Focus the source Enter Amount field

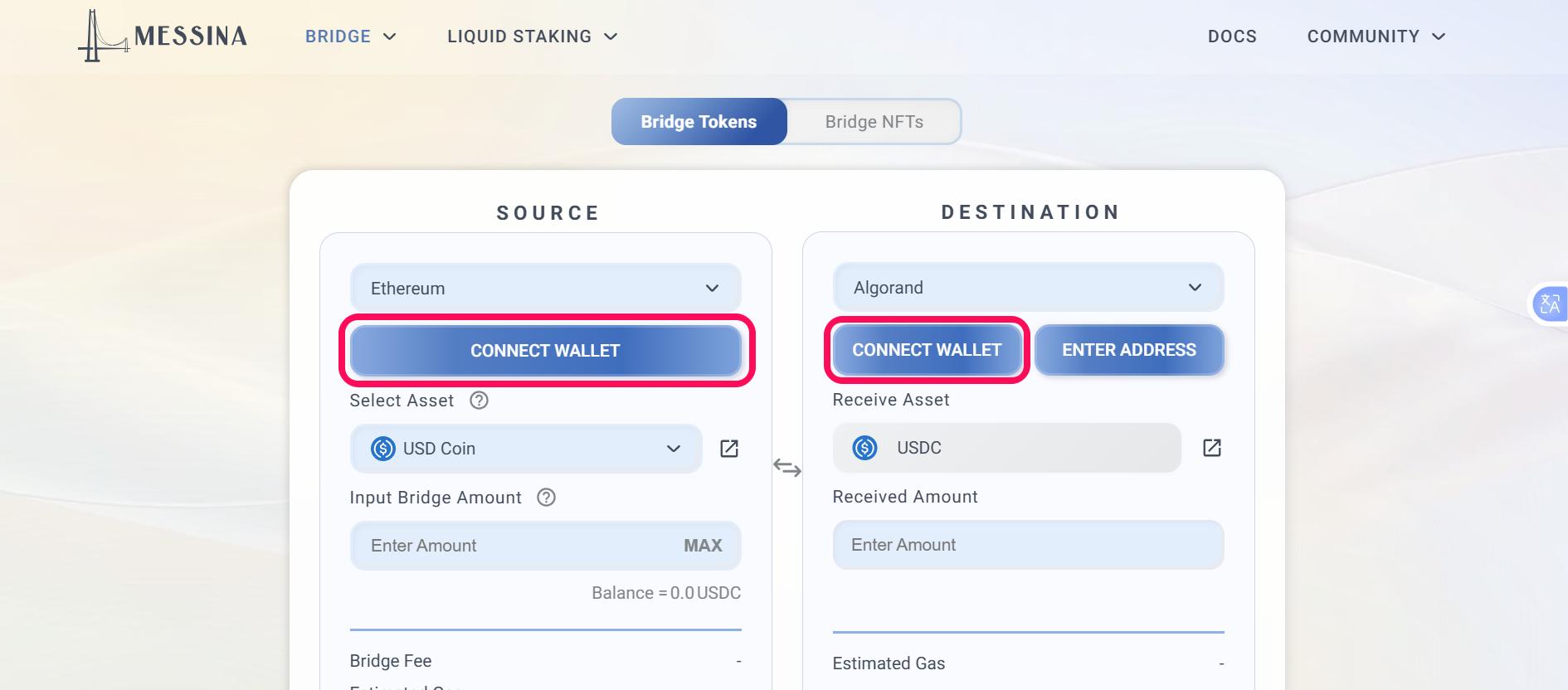545,546
